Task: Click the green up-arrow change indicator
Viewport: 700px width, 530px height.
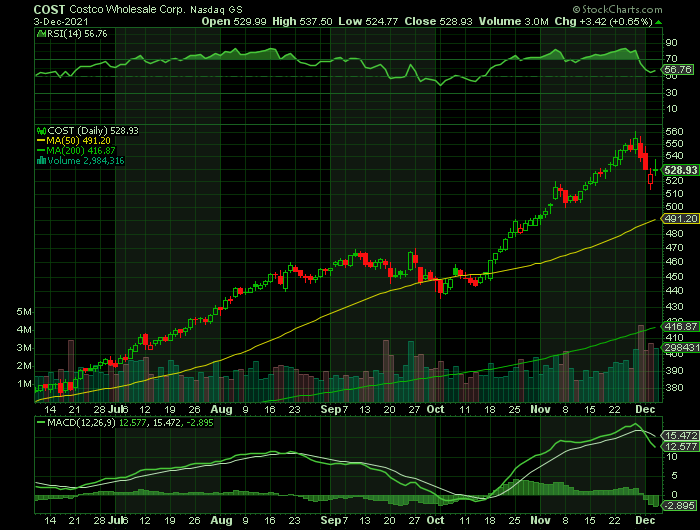Action: click(x=658, y=22)
